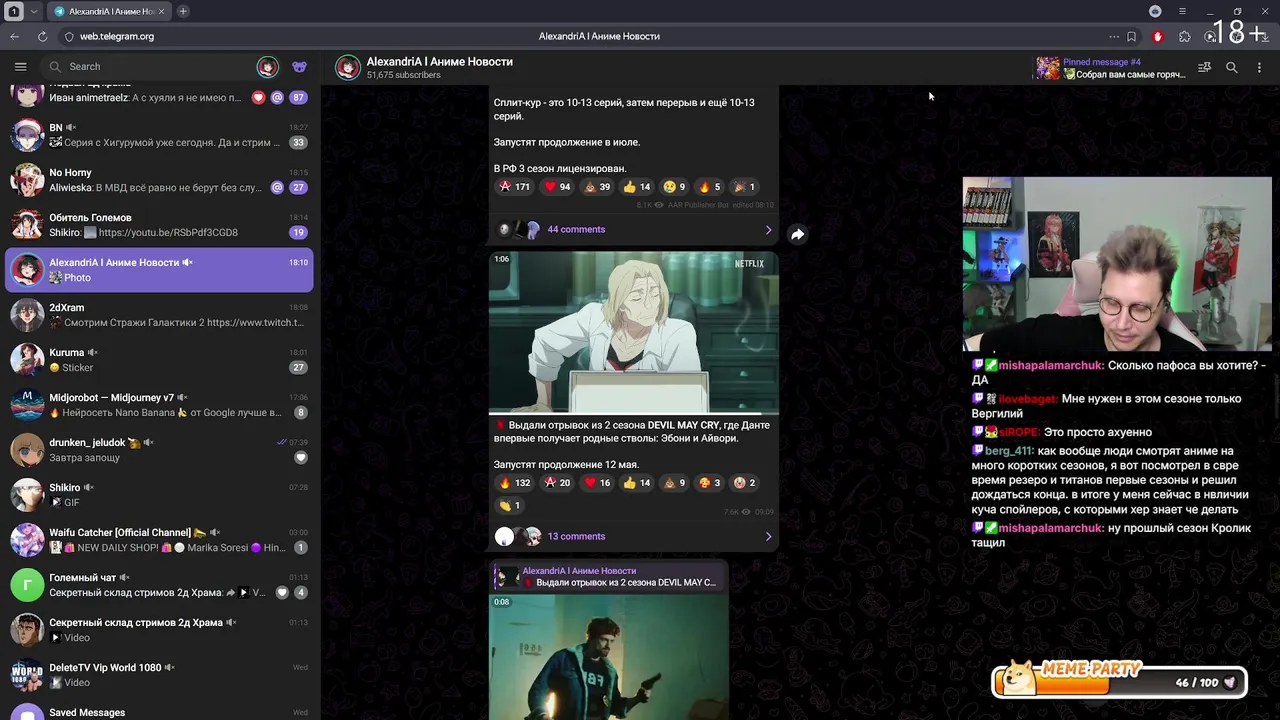
Task: Click the browser back arrow
Action: click(14, 36)
